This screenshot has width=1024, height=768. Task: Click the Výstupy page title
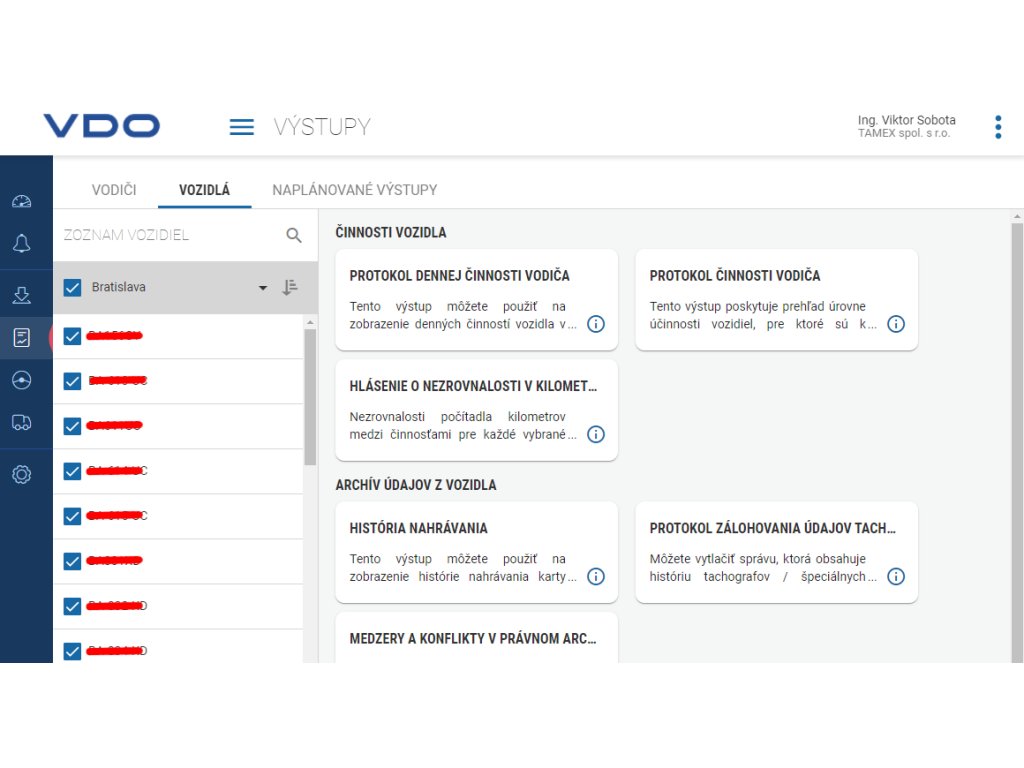tap(322, 127)
